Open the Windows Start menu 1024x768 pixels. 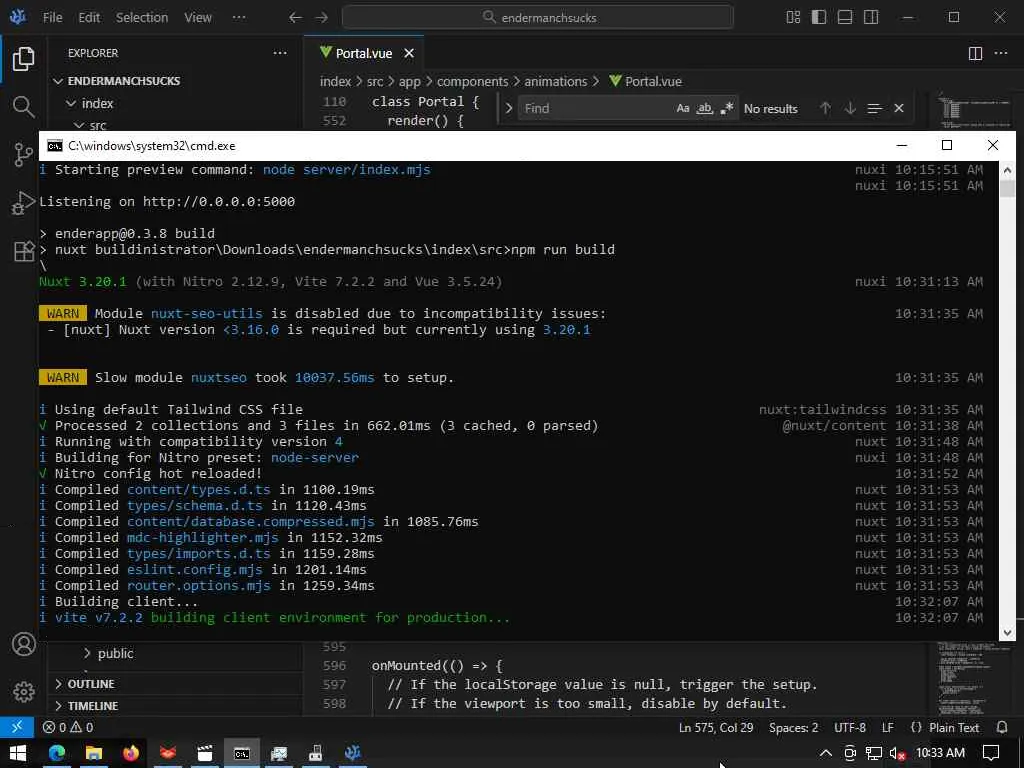tap(18, 753)
